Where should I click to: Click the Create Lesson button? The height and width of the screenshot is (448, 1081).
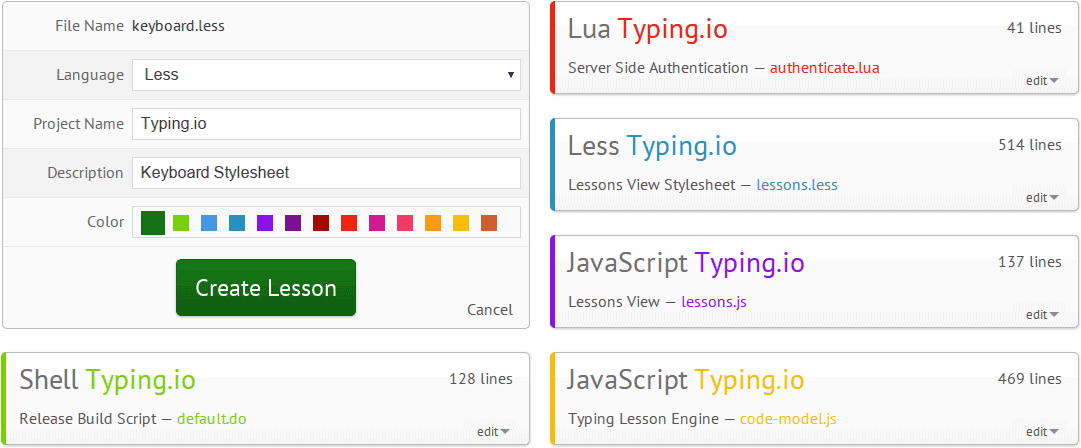[266, 287]
